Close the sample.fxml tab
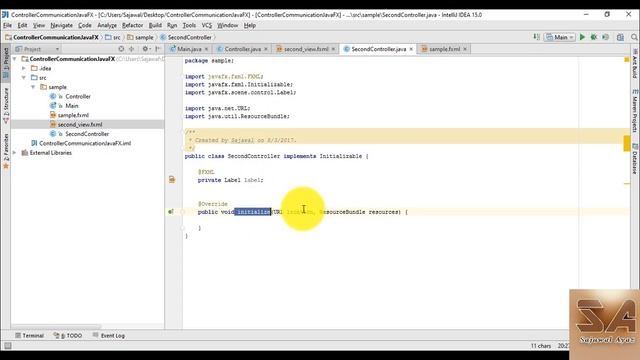 (465, 49)
